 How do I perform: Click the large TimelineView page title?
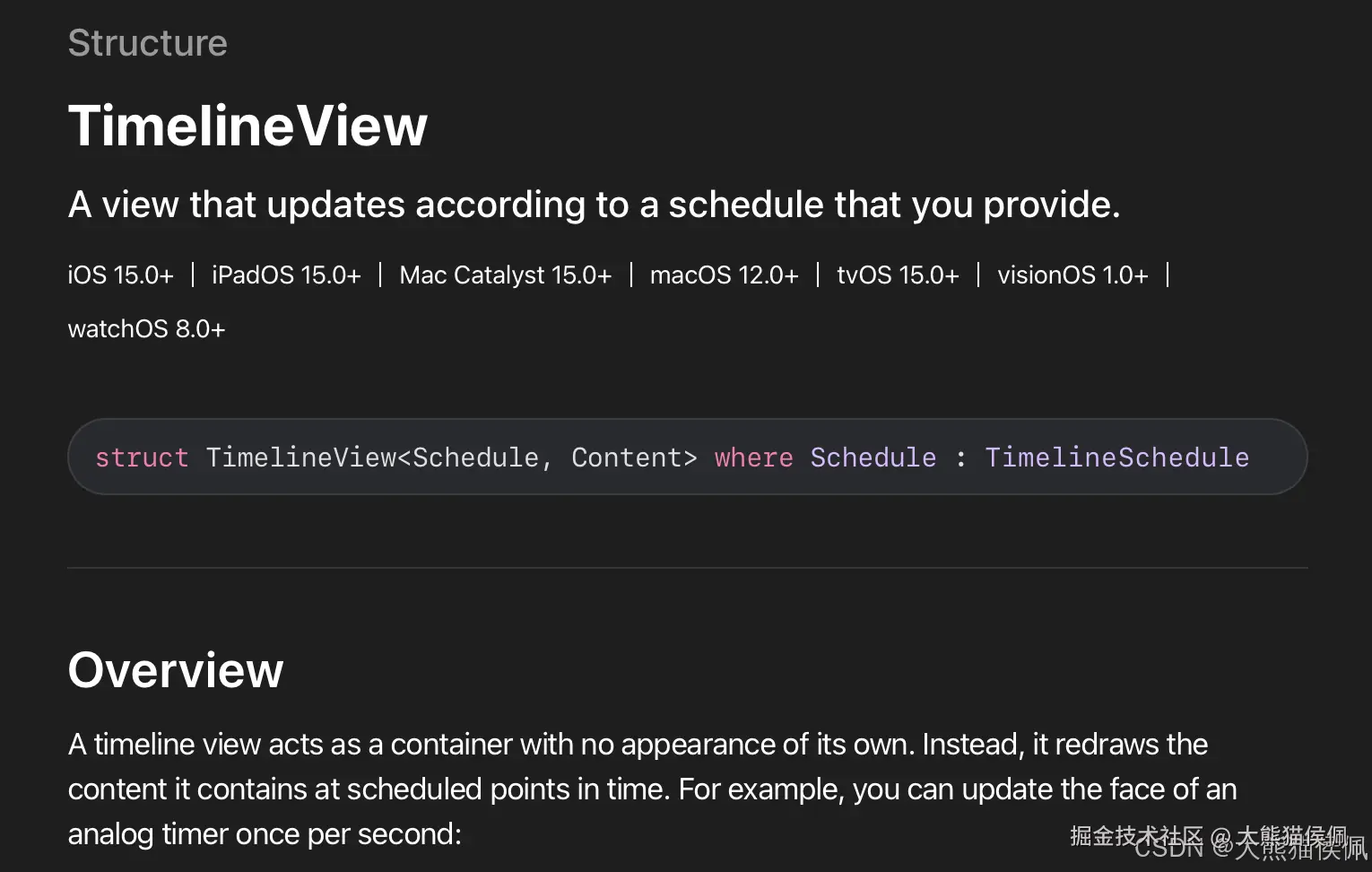coord(247,126)
